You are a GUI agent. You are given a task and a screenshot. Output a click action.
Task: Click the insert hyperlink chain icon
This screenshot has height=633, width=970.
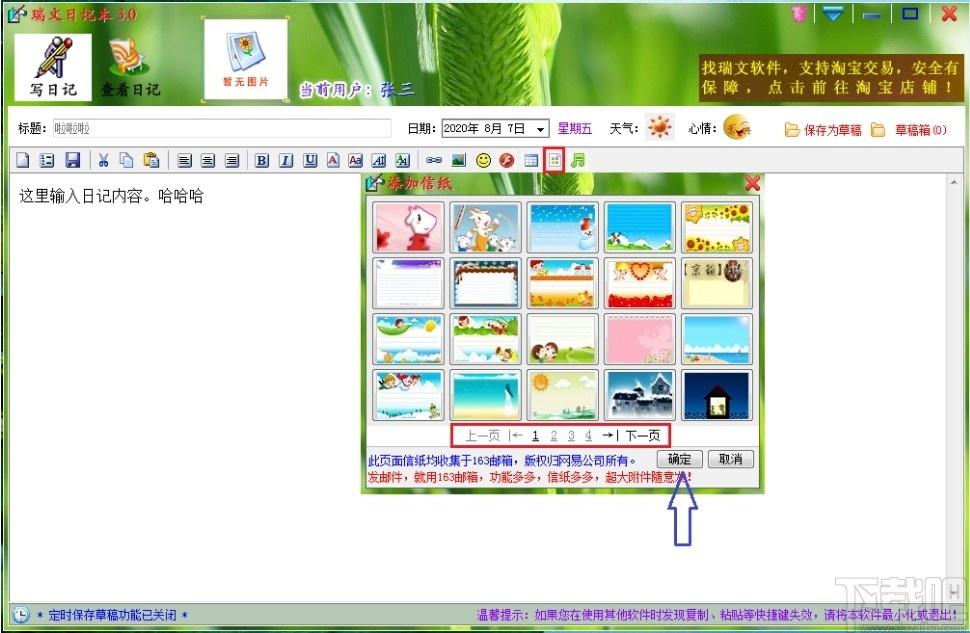(434, 160)
